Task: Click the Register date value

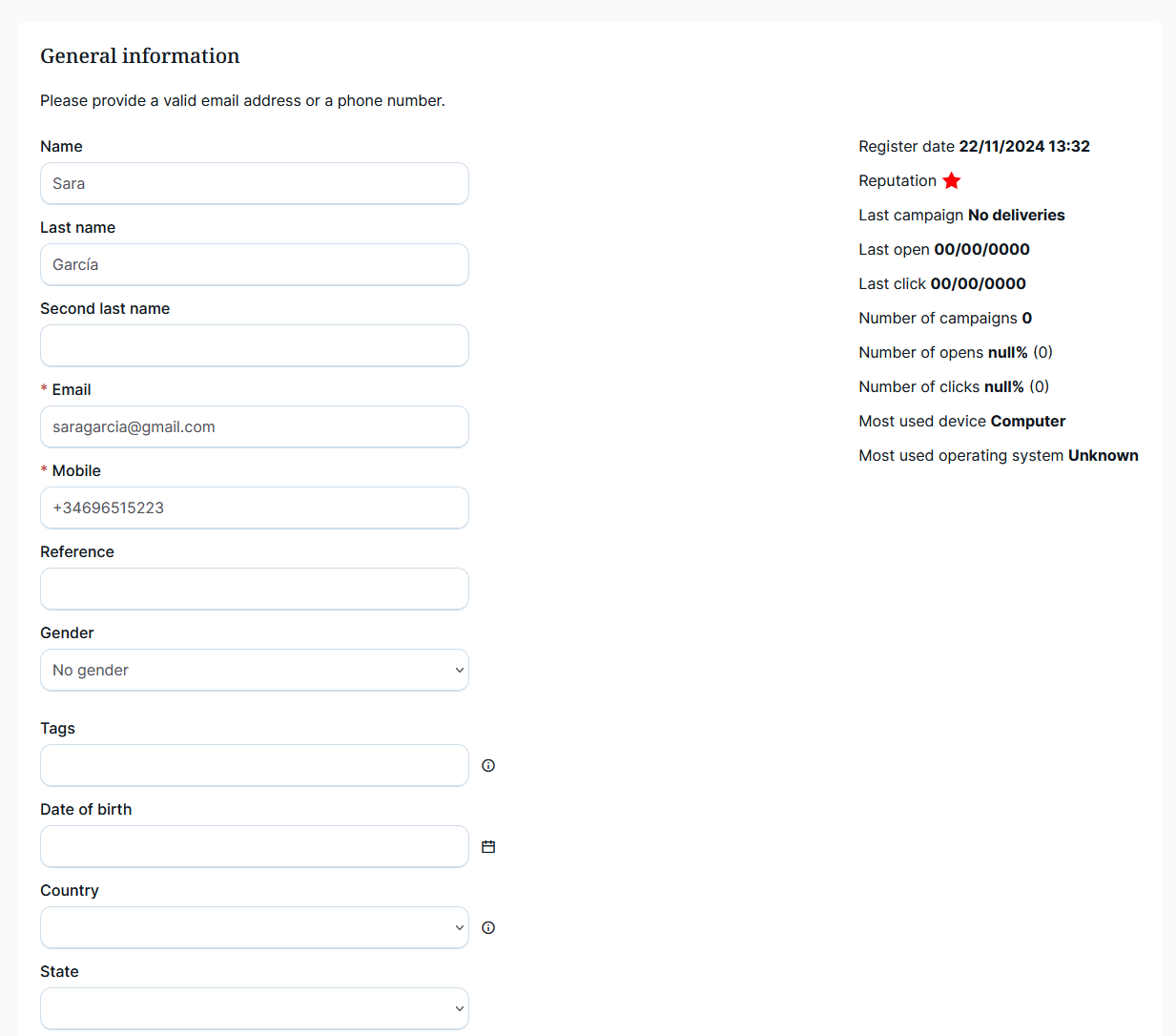Action: click(1024, 146)
